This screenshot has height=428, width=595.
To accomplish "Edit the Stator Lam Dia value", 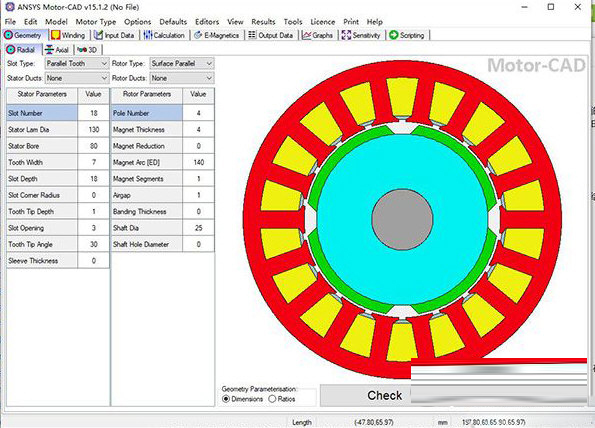I will [93, 129].
